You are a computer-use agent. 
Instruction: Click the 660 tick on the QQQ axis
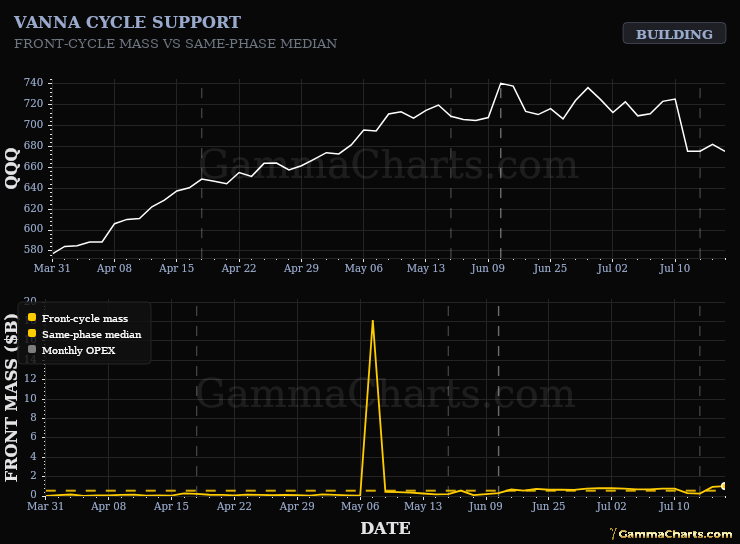coord(34,166)
